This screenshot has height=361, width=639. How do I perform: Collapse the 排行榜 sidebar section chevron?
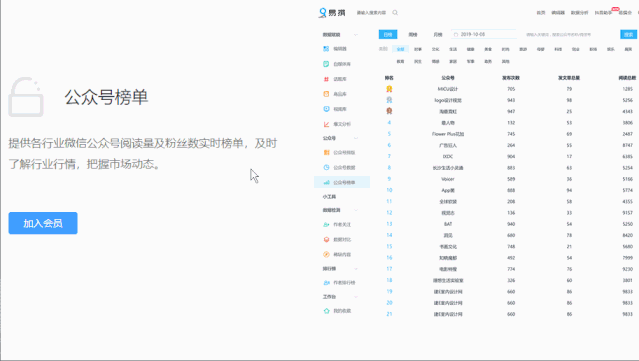(x=356, y=269)
